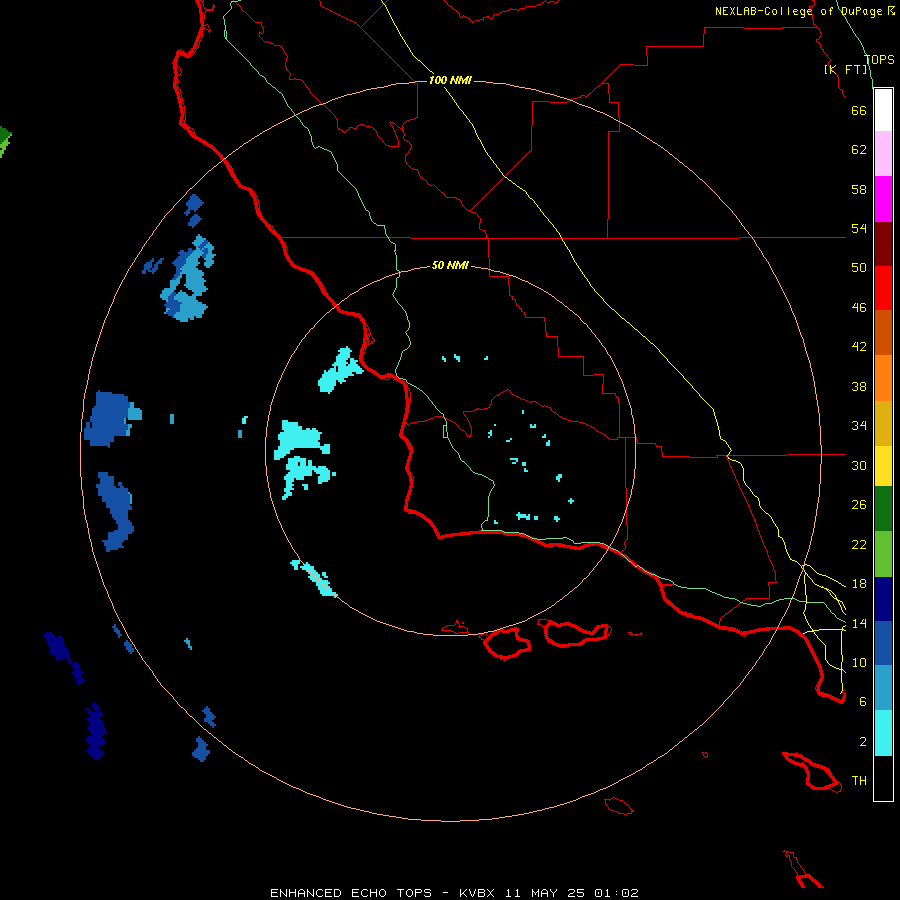This screenshot has height=900, width=900.
Task: Click the 54 legend value
Action: [859, 228]
